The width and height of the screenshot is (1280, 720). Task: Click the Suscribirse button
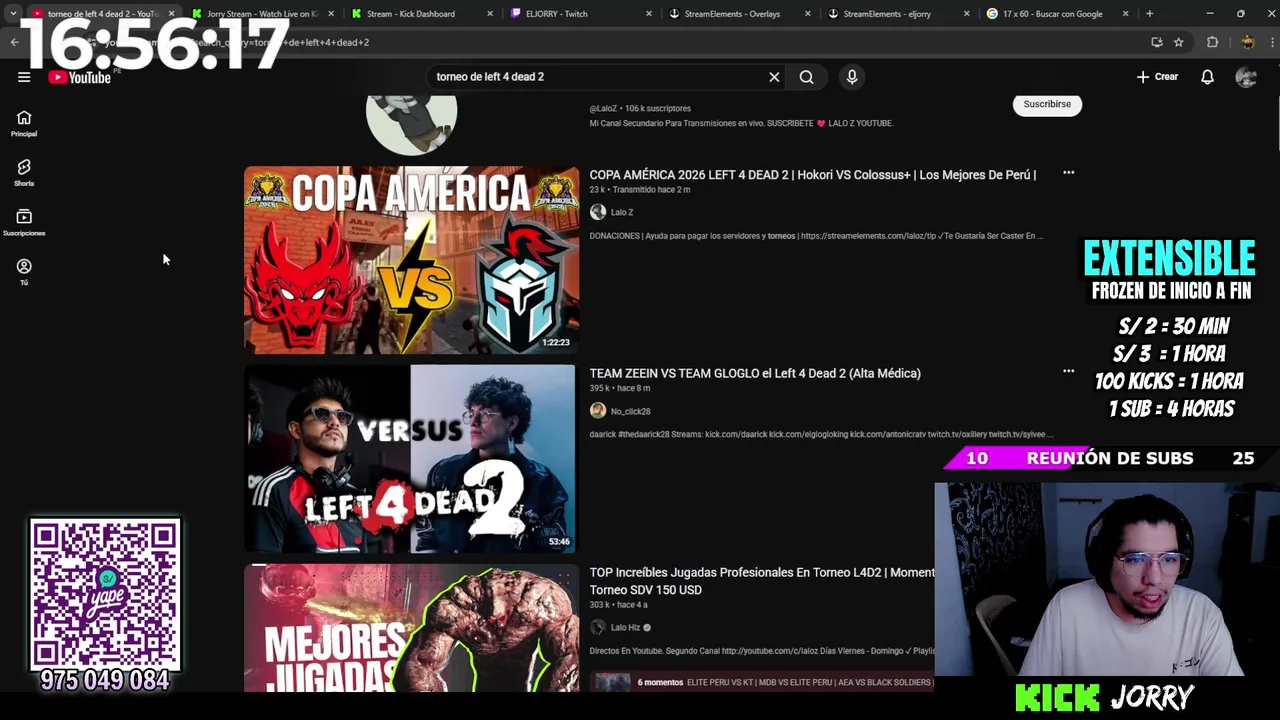pyautogui.click(x=1047, y=104)
